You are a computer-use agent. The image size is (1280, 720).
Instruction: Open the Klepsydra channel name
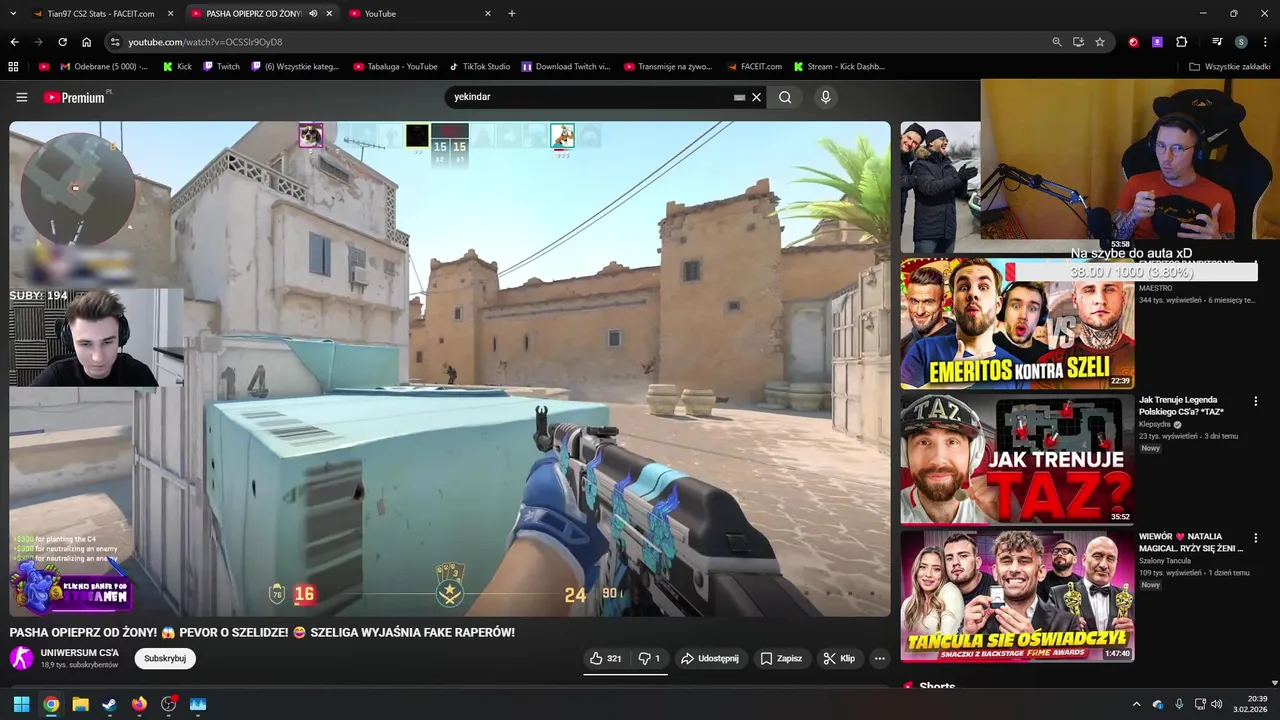coord(1155,424)
